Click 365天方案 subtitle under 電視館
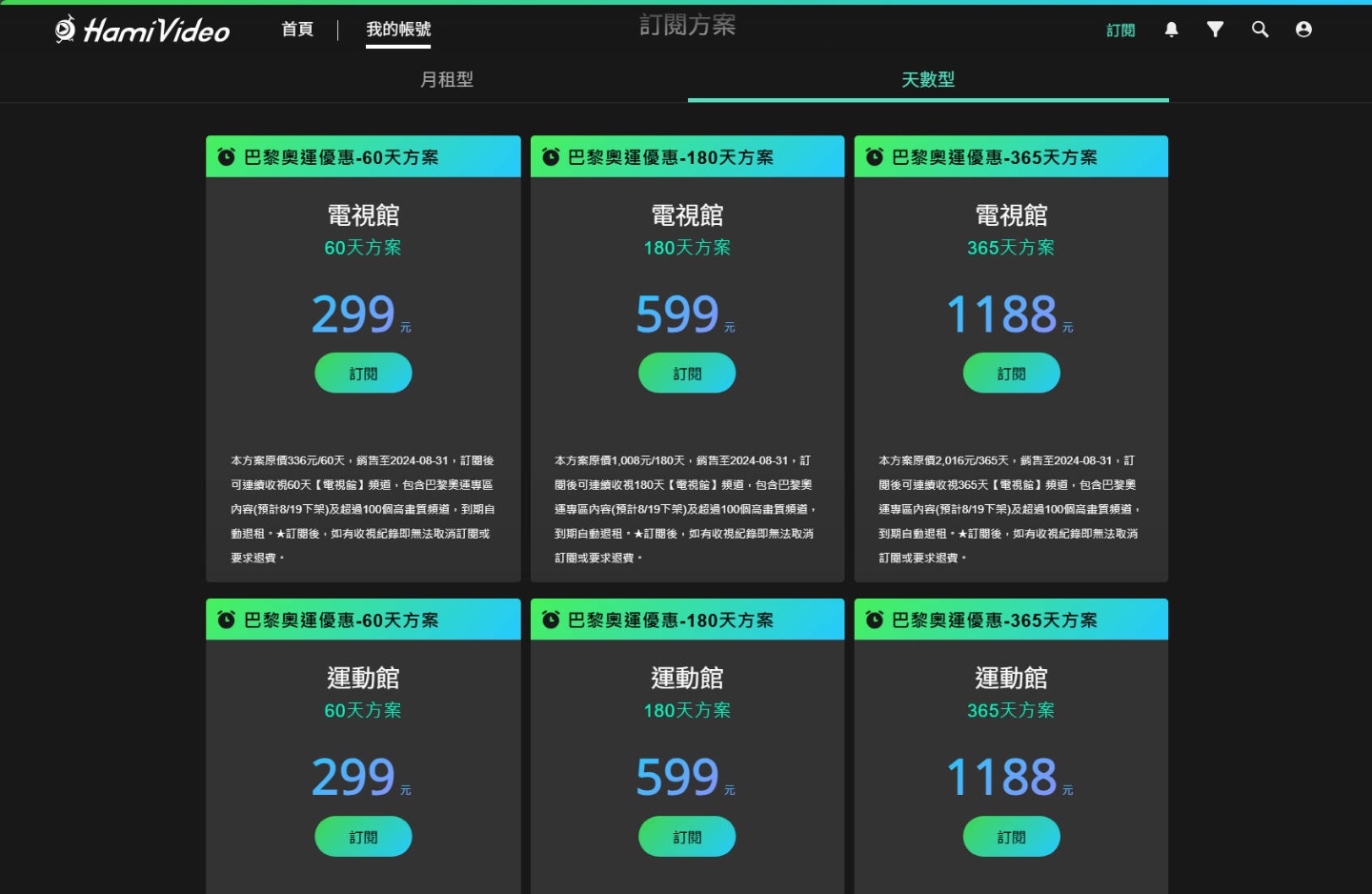This screenshot has width=1372, height=894. tap(1011, 248)
